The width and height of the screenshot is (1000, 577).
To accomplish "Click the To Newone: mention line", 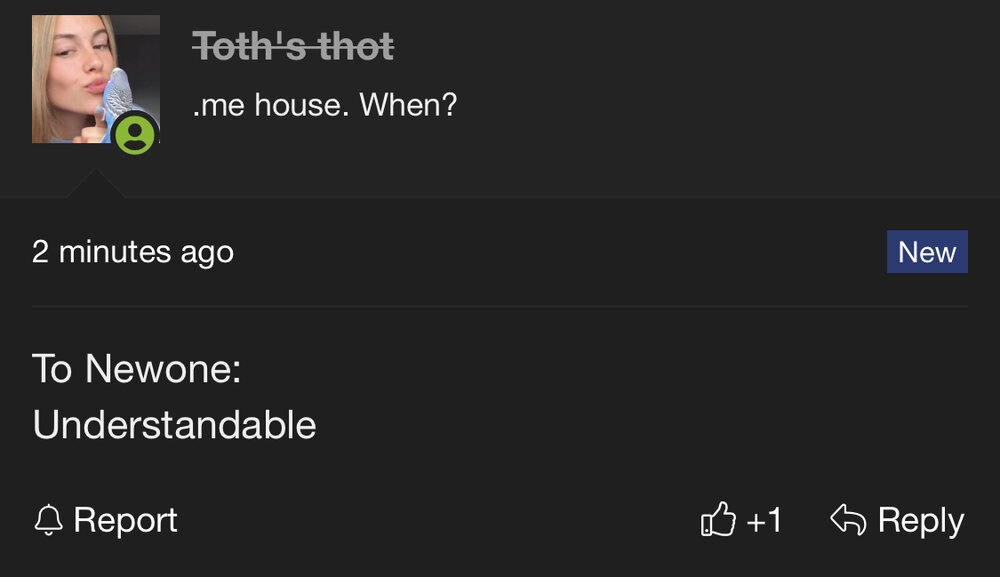I will (136, 369).
